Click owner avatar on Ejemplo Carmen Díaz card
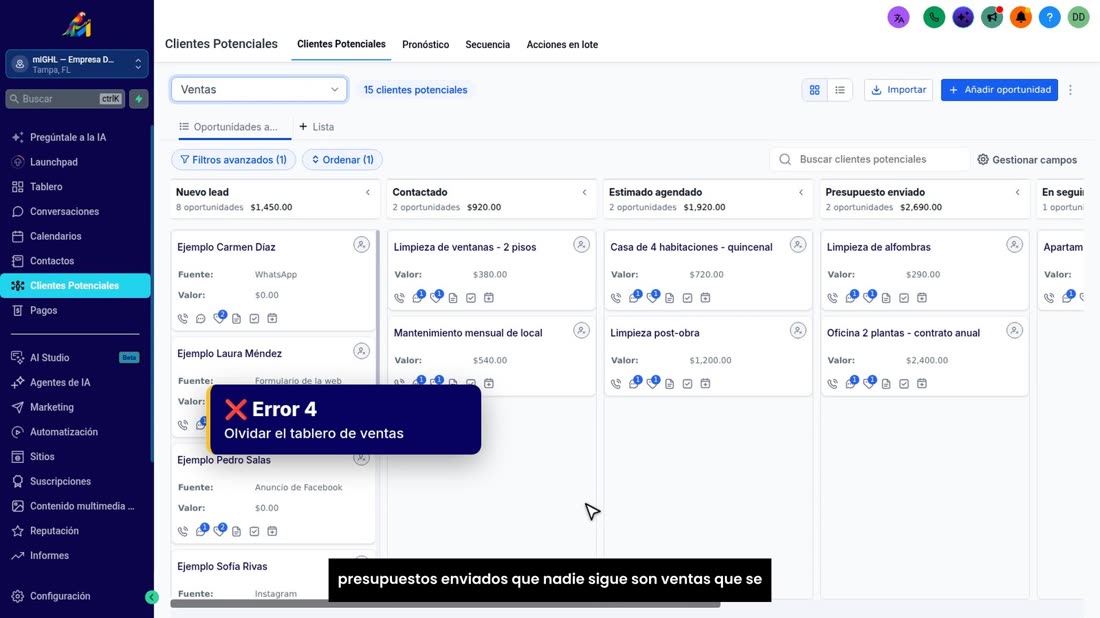This screenshot has height=618, width=1100. (x=361, y=245)
